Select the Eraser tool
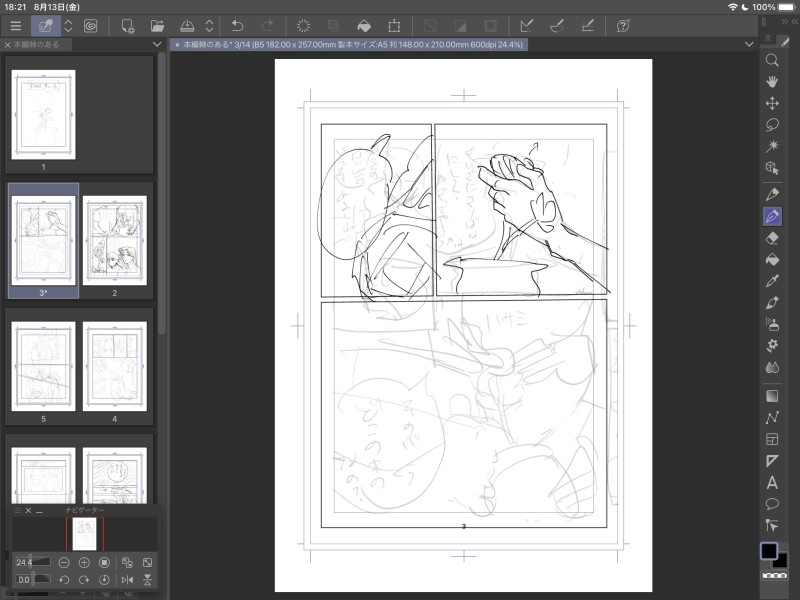Screen dimensions: 800x600 772,238
